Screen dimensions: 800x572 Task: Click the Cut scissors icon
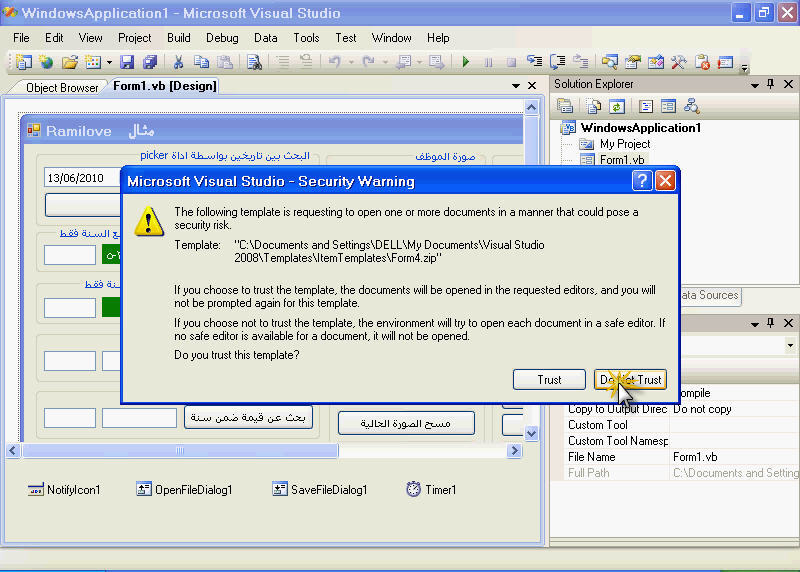tap(179, 62)
